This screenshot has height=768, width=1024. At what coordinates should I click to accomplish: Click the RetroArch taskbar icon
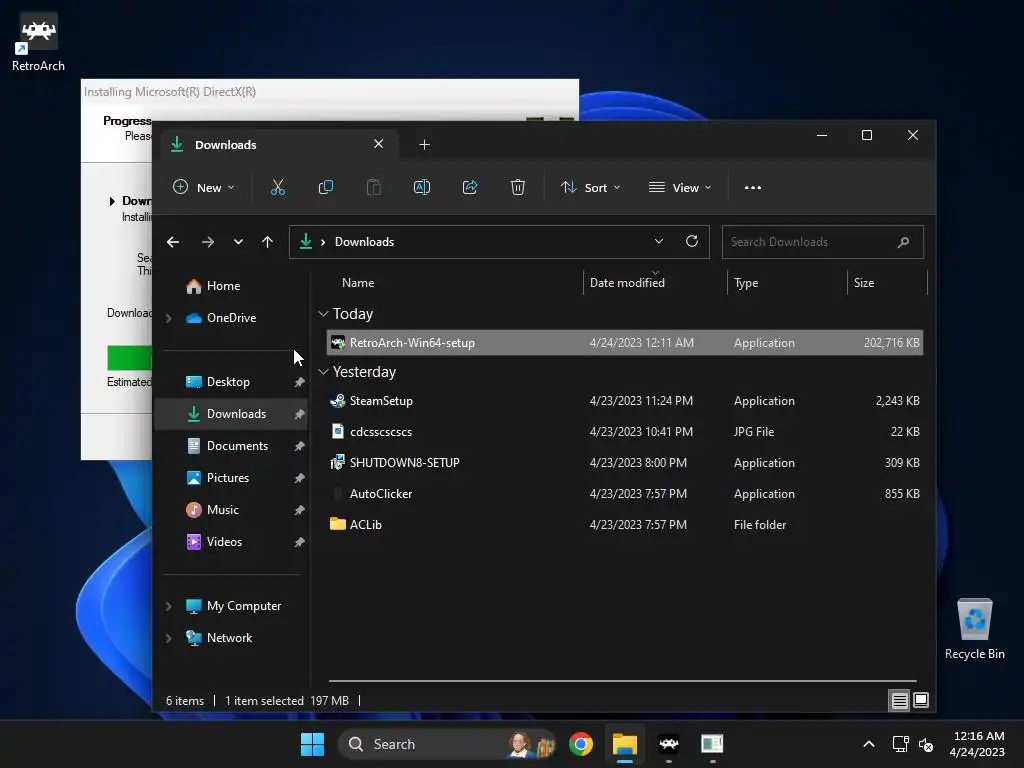[x=668, y=744]
